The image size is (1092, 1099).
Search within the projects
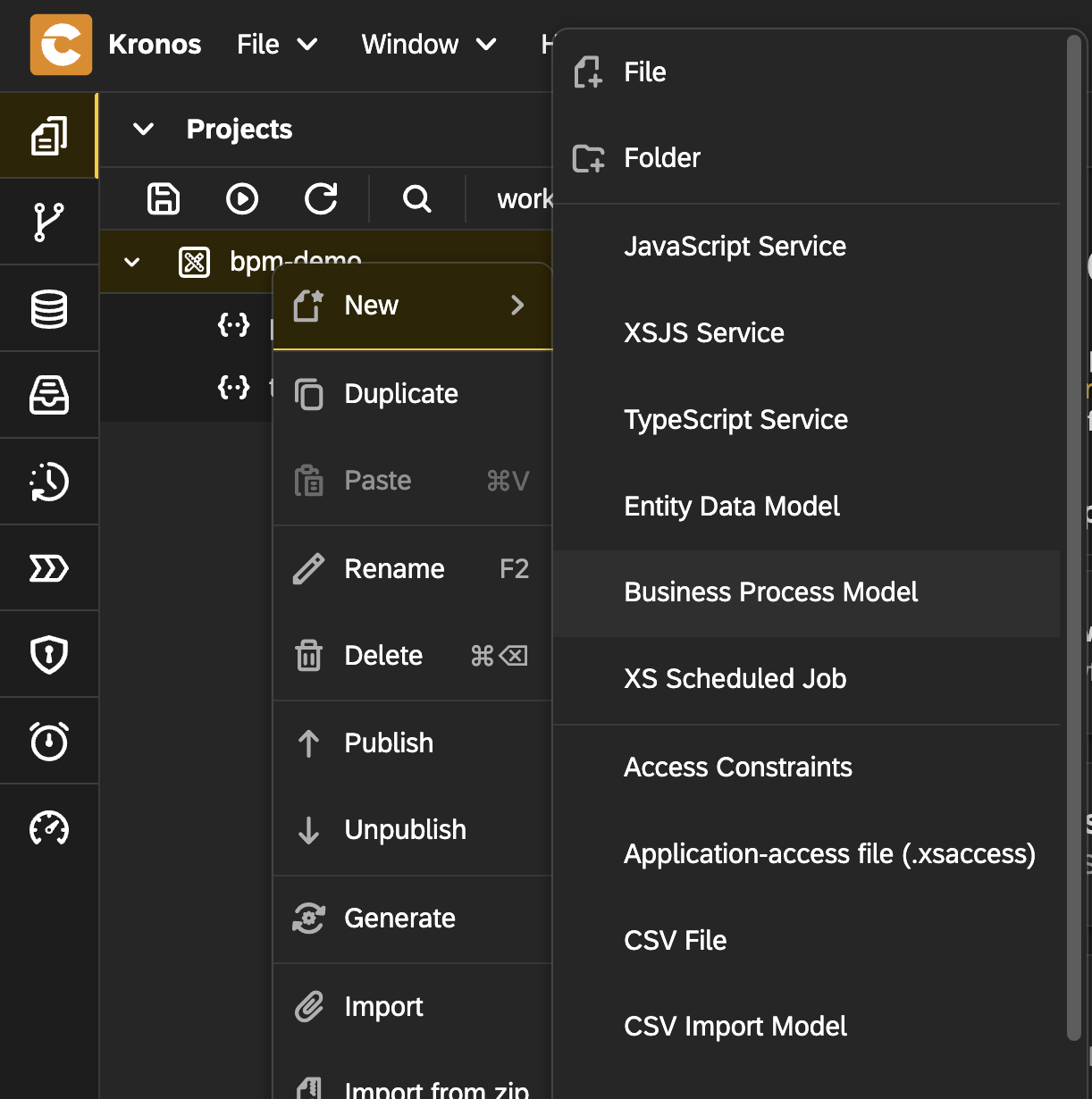(416, 198)
